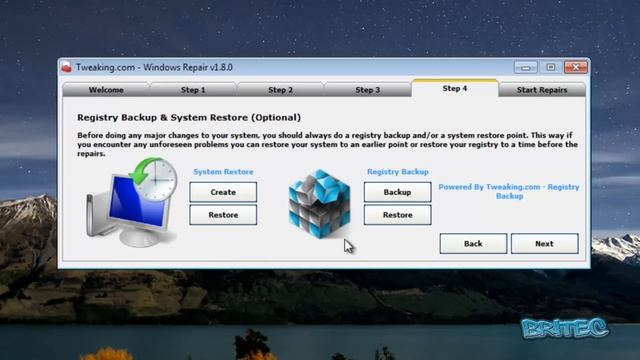The height and width of the screenshot is (360, 640).
Task: Create a system restore point
Action: point(223,192)
